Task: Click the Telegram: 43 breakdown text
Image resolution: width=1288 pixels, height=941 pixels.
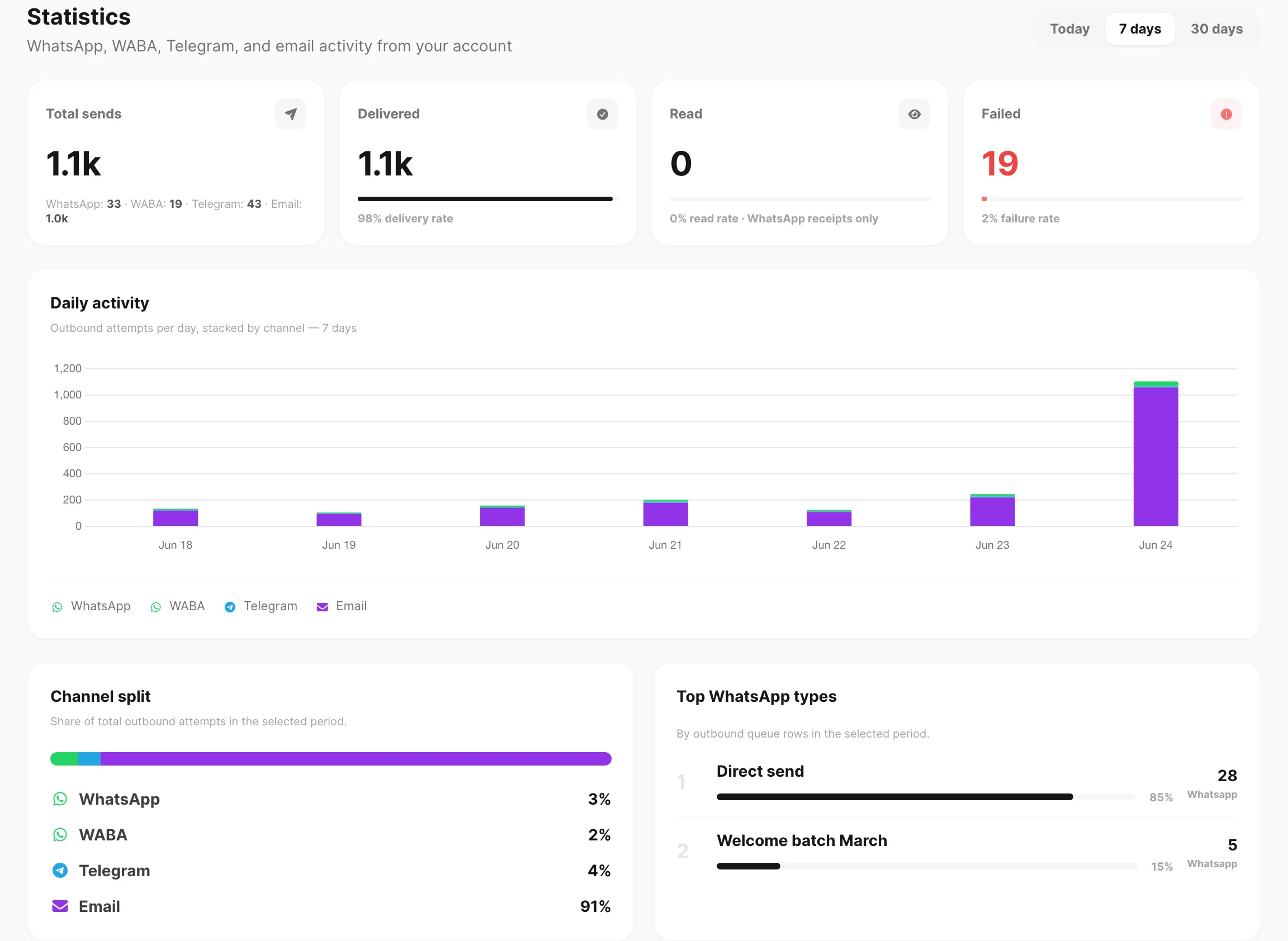Action: coord(226,204)
